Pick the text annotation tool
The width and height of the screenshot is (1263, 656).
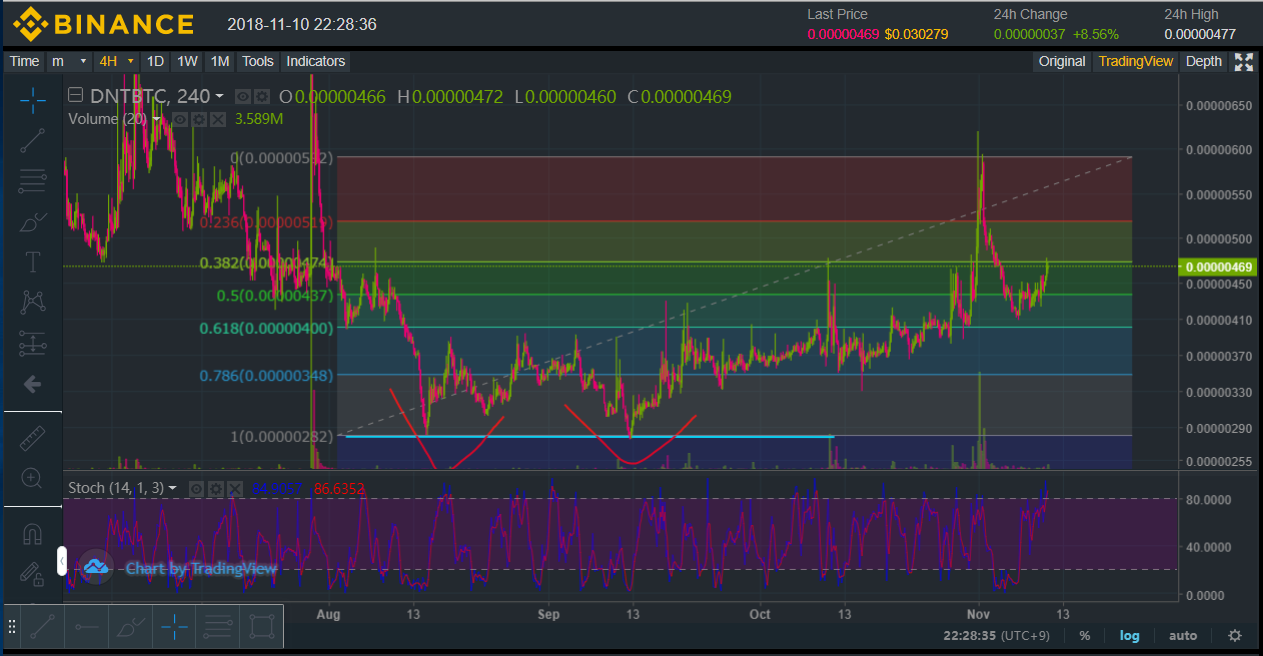(32, 262)
